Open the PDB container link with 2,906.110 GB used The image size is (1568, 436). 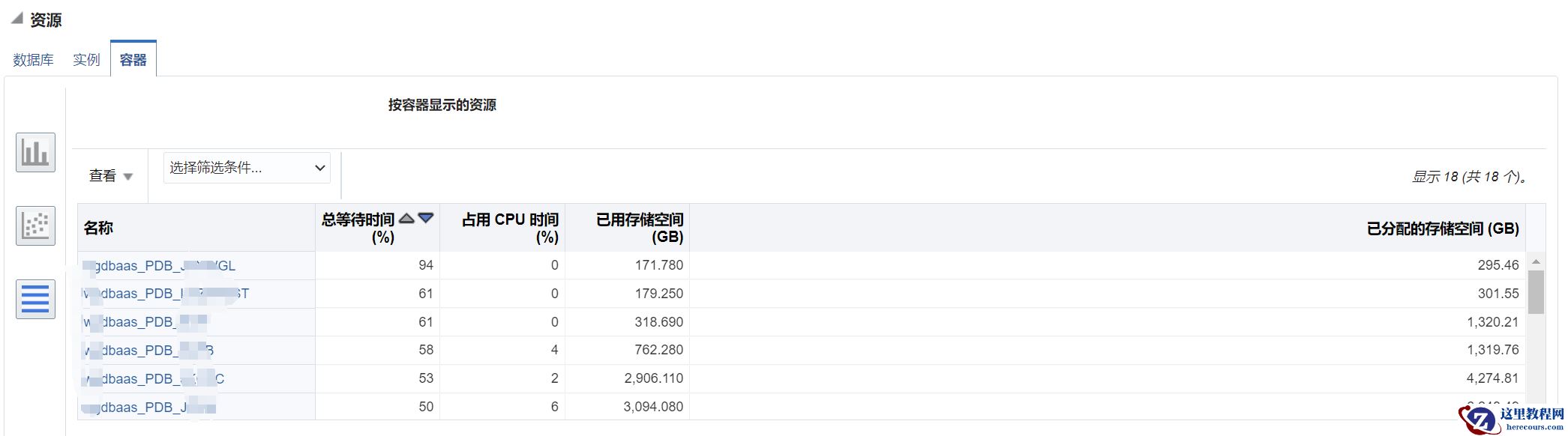pyautogui.click(x=154, y=379)
